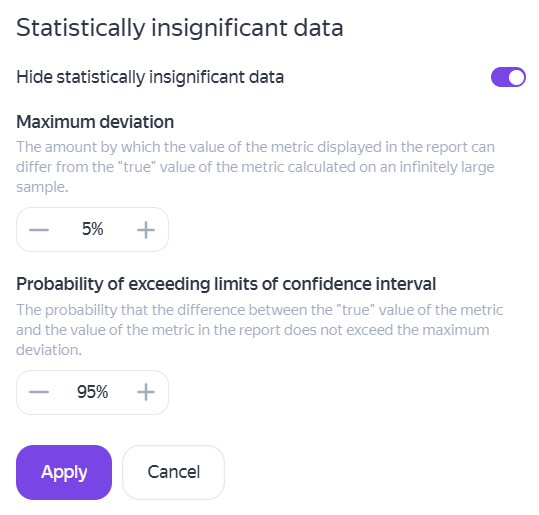This screenshot has height=515, width=539.
Task: Click "true" in the probability description
Action: click(x=355, y=310)
